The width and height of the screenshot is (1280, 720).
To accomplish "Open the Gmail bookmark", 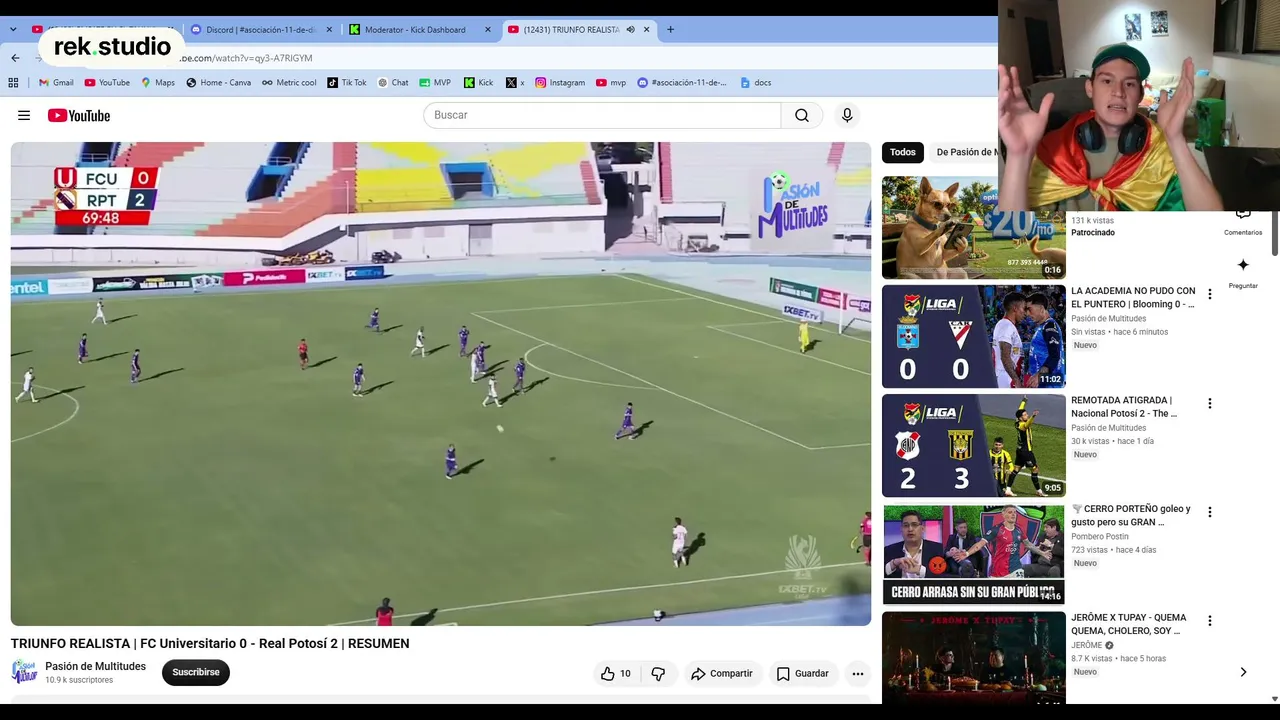I will (56, 83).
